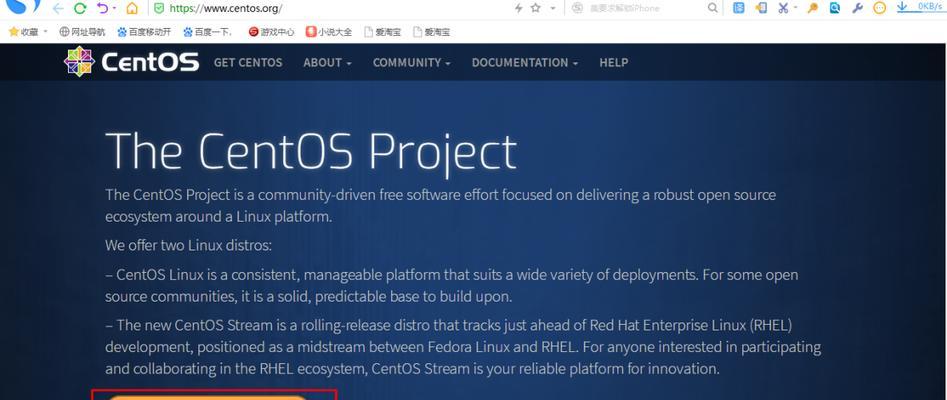The width and height of the screenshot is (947, 400).
Task: Expand the 收藏 favorites dropdown arrow
Action: (x=45, y=31)
